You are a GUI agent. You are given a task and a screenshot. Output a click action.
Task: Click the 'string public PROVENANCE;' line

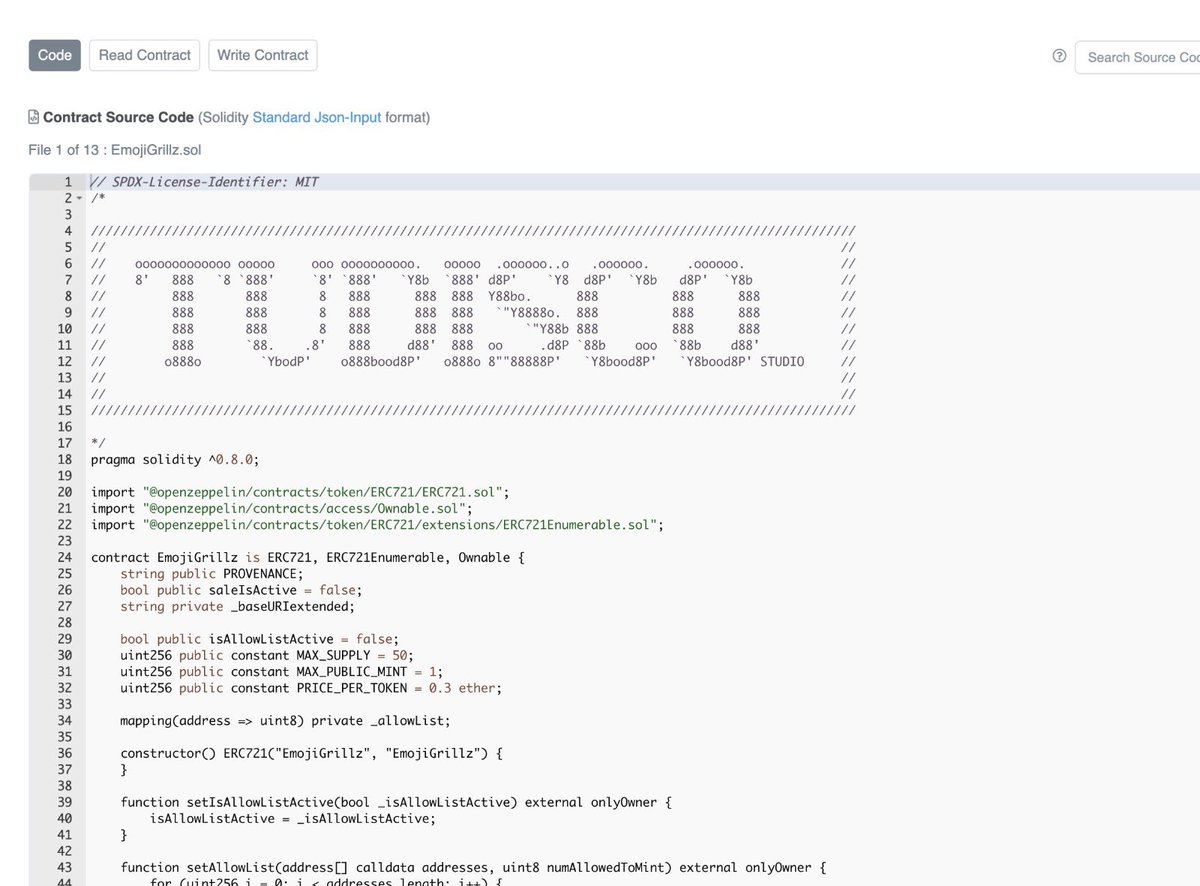(x=210, y=574)
